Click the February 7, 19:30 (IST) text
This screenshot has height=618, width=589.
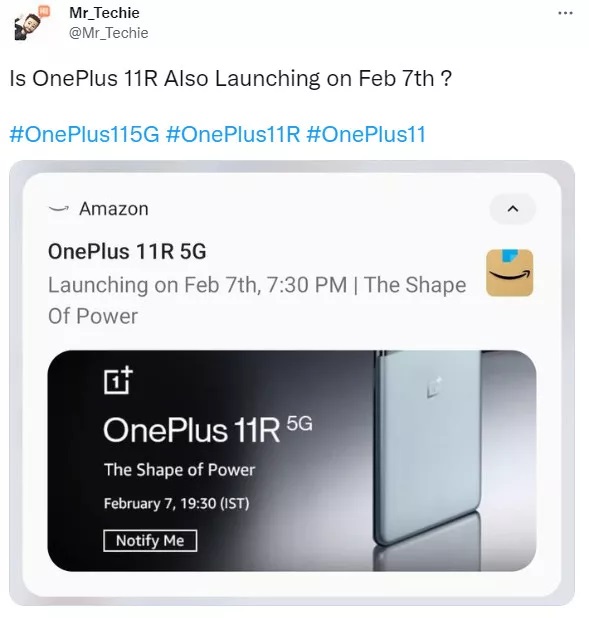[x=177, y=503]
